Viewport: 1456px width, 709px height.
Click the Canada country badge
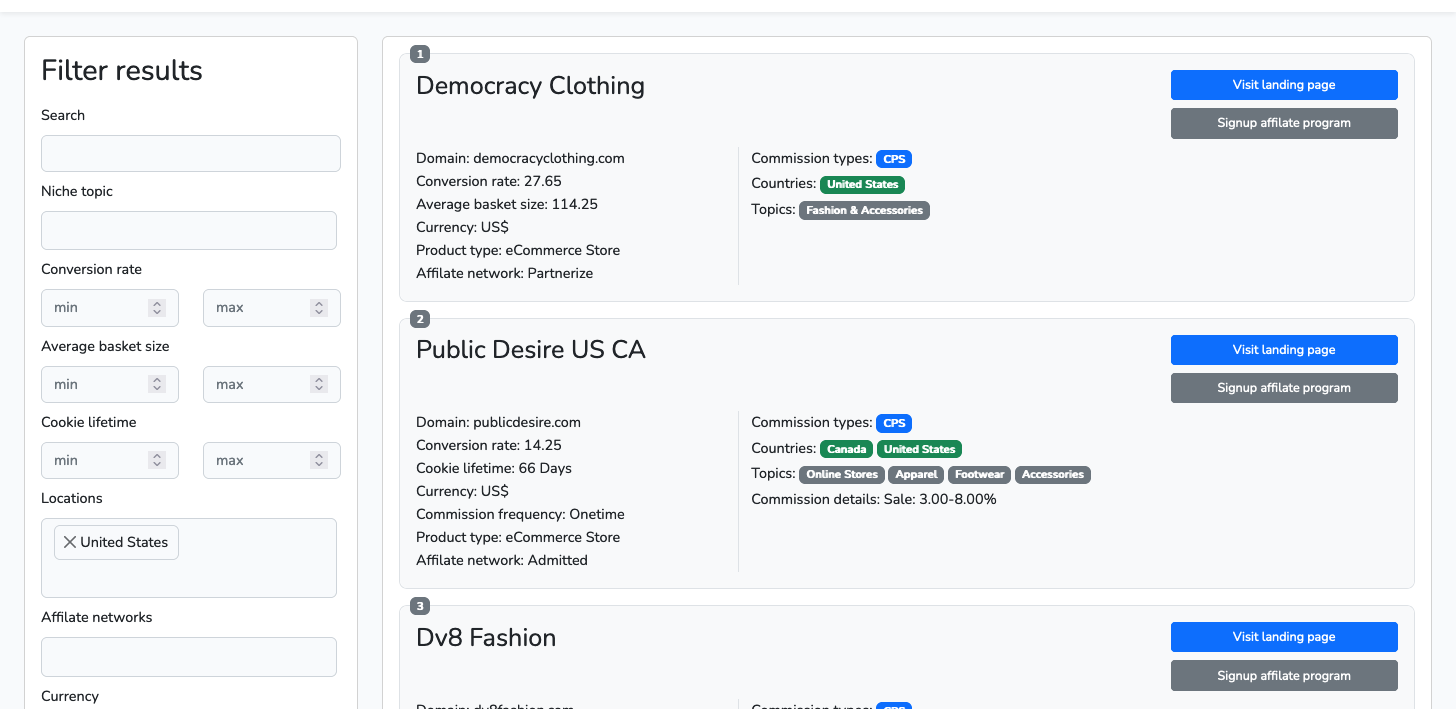coord(847,449)
